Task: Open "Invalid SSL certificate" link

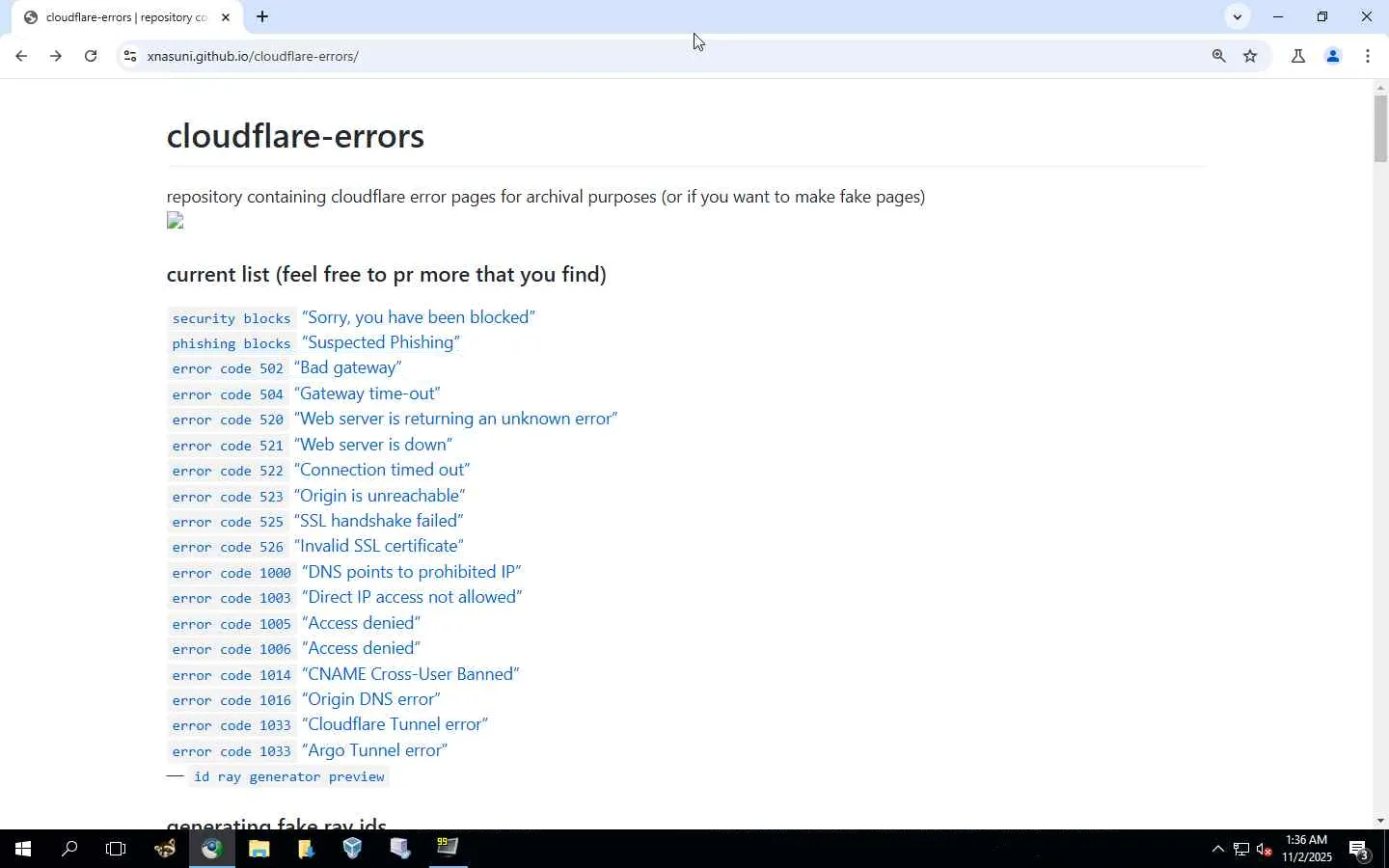Action: [379, 546]
